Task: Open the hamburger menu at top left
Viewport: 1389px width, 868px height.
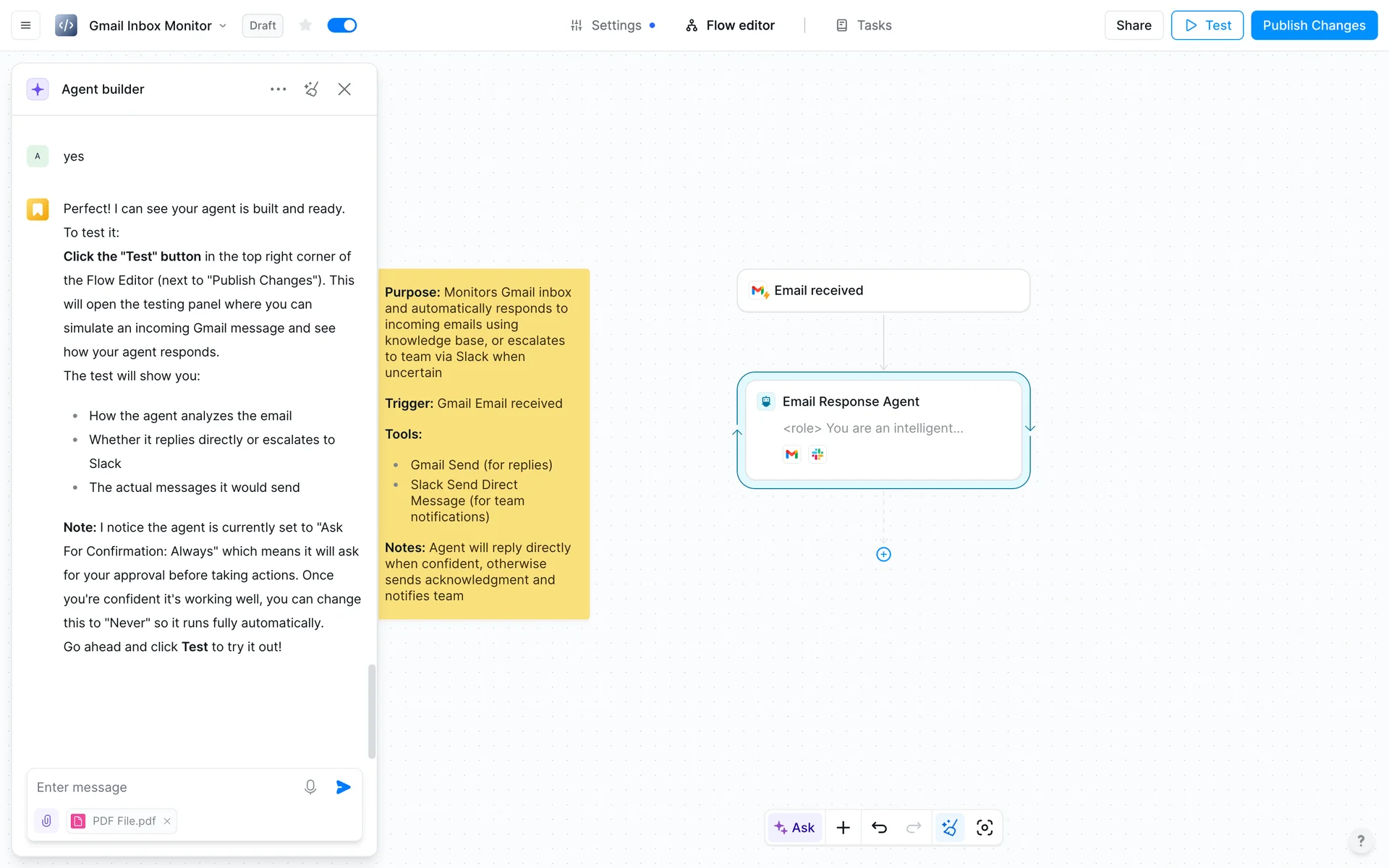Action: point(25,25)
